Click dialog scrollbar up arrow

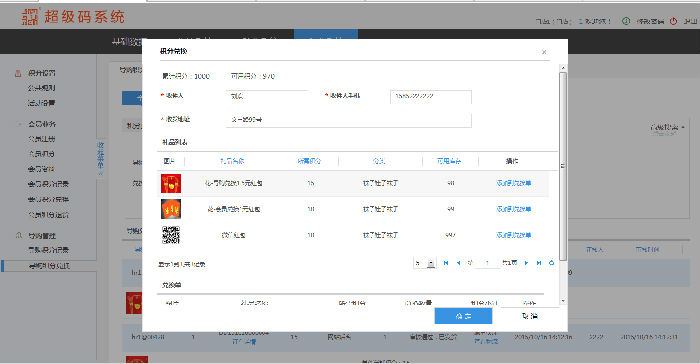pyautogui.click(x=563, y=68)
